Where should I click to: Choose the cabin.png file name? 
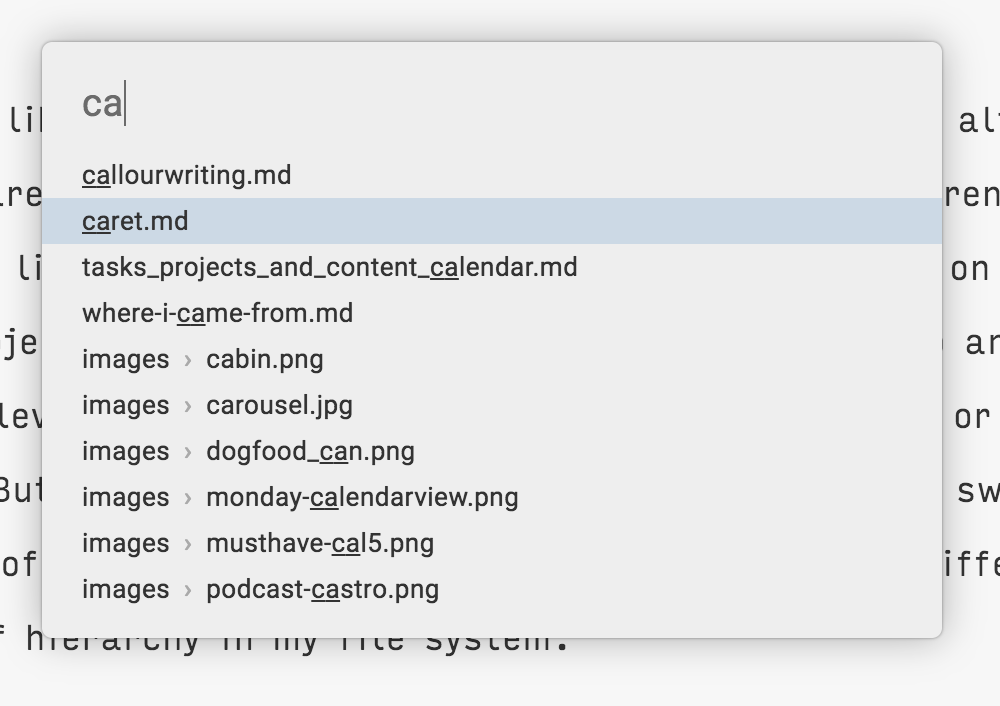(265, 359)
